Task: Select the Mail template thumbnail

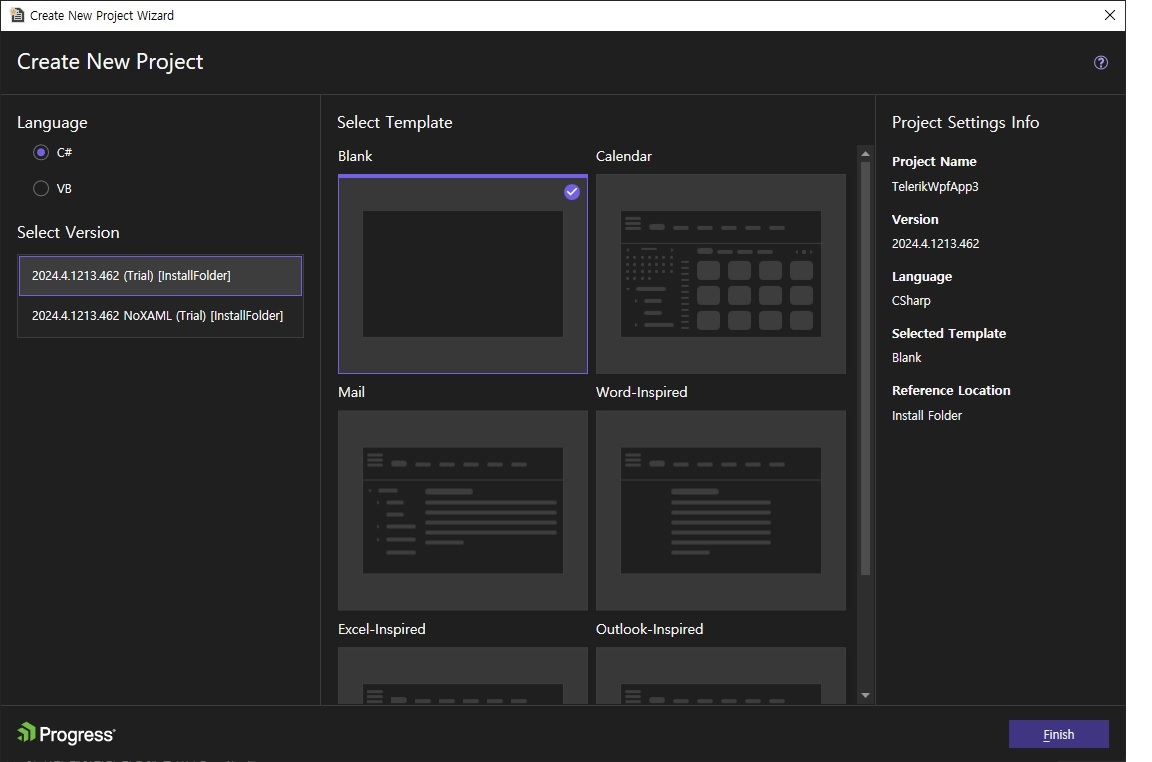Action: click(463, 510)
